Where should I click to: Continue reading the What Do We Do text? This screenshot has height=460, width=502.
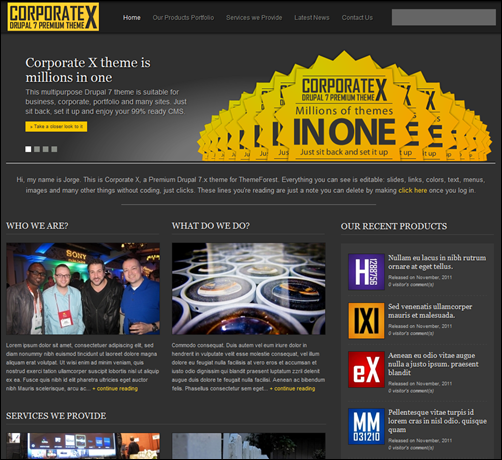[x=292, y=389]
